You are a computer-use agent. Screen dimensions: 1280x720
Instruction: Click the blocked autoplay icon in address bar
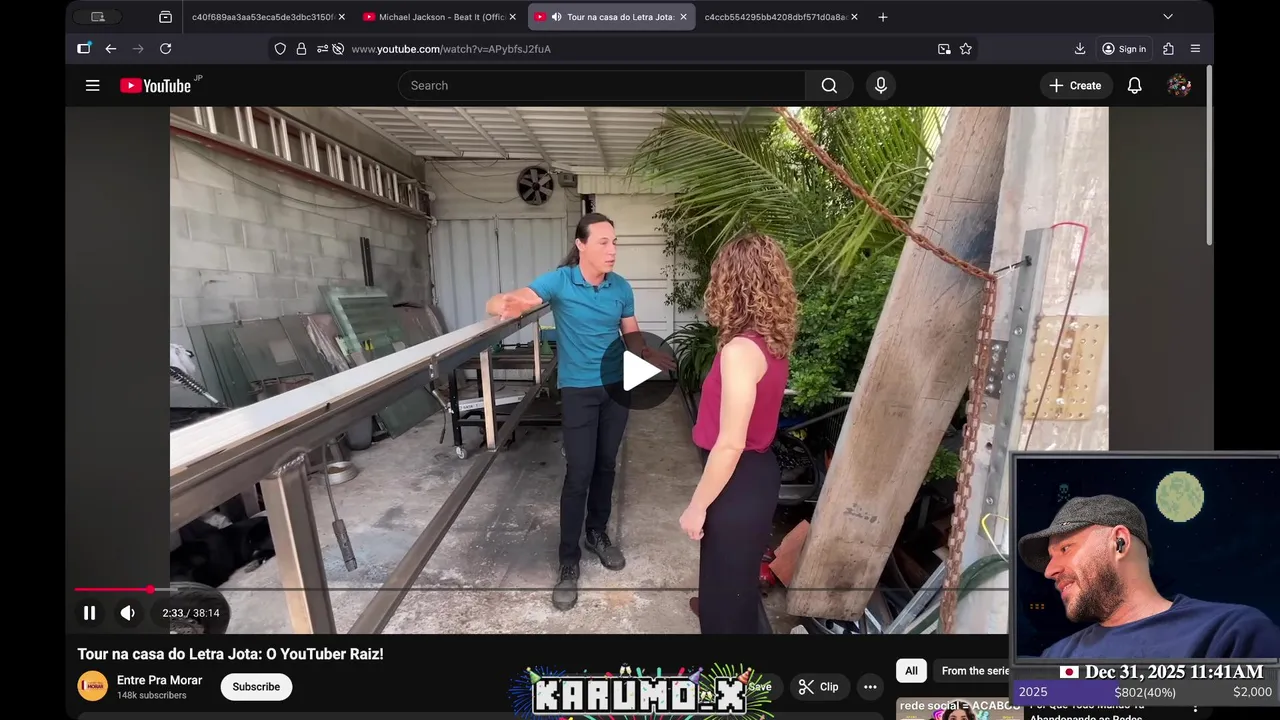338,49
